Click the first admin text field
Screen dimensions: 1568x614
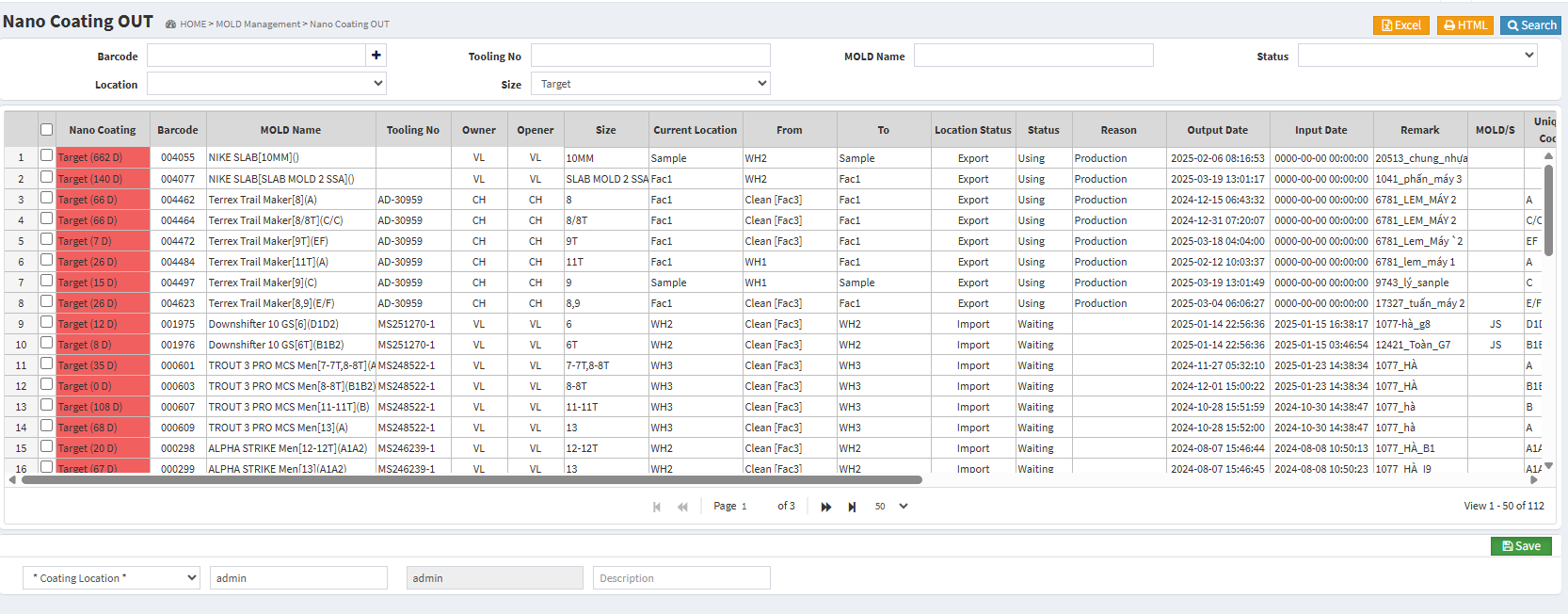(298, 578)
